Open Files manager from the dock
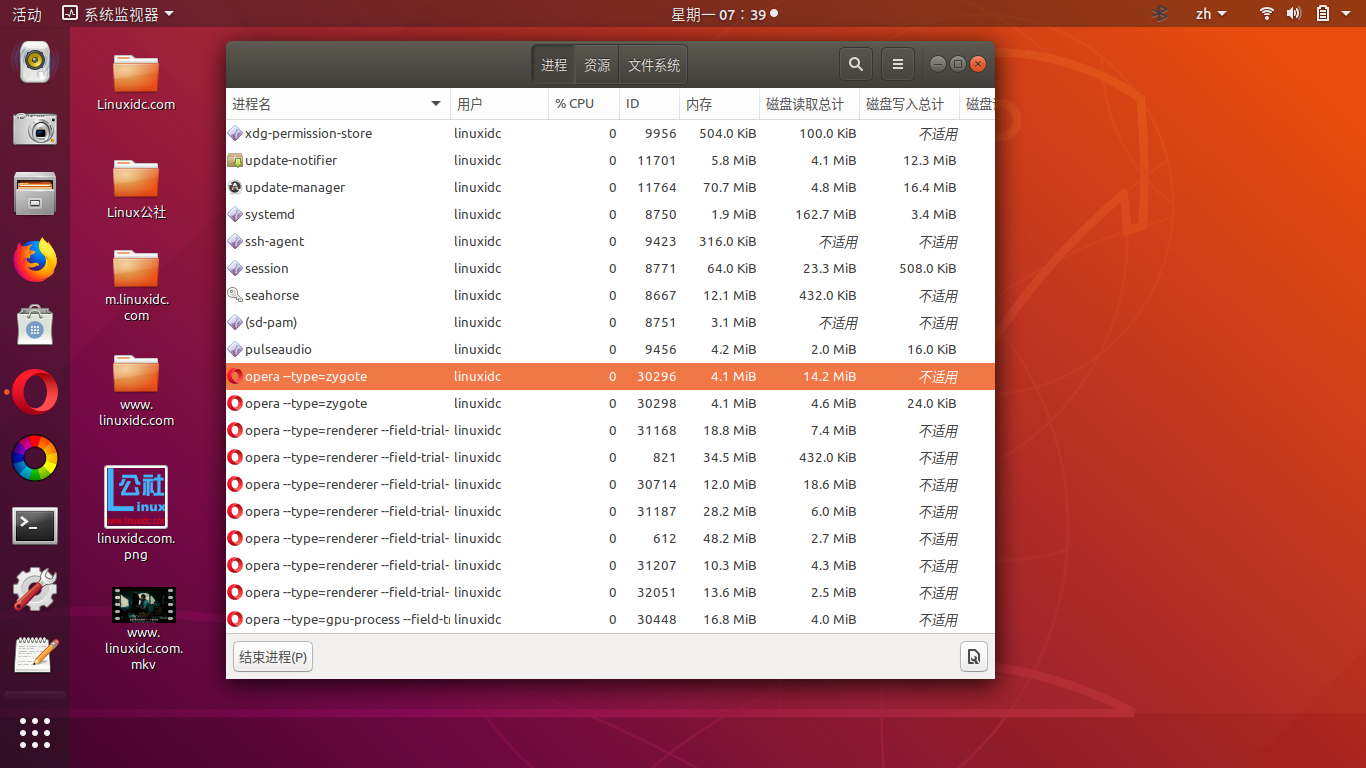The image size is (1366, 768). [x=35, y=194]
